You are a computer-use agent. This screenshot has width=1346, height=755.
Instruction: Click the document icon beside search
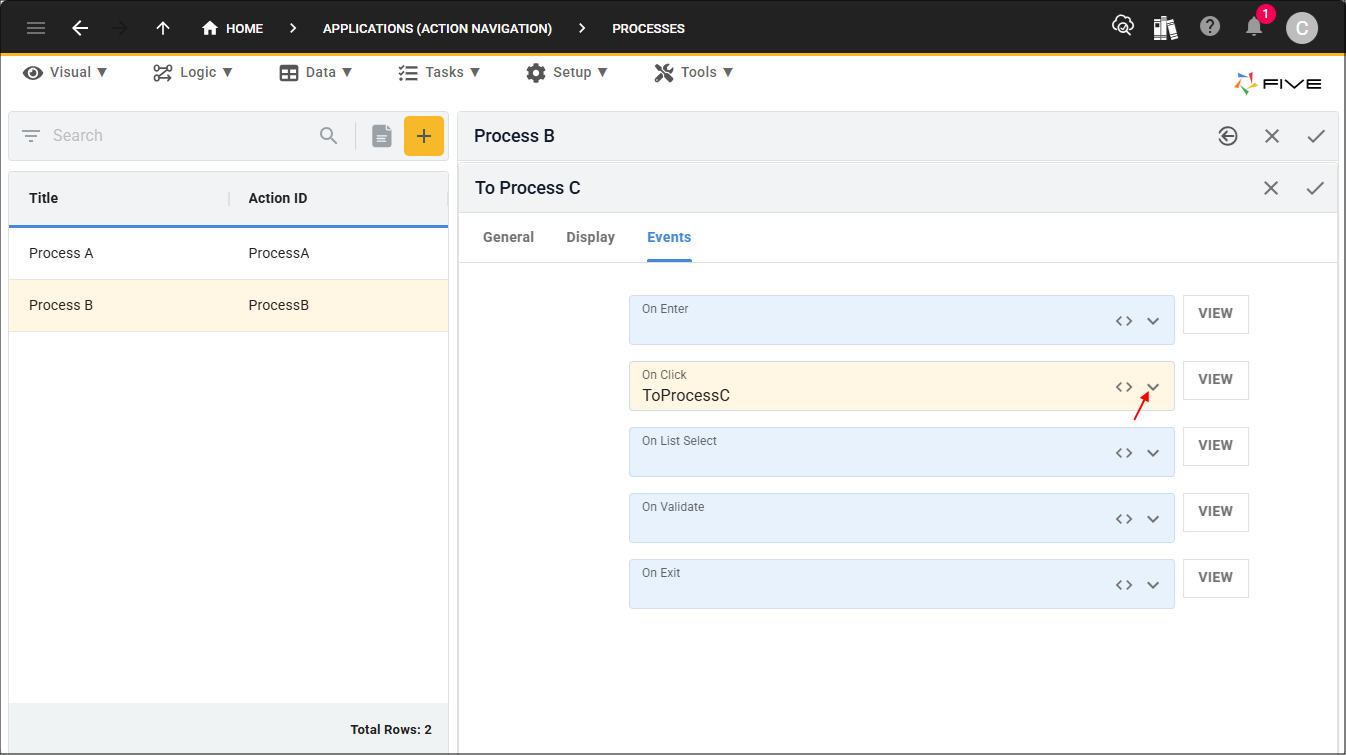(382, 136)
